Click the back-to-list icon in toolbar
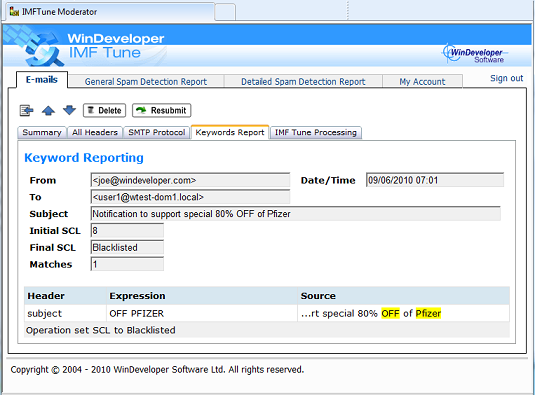Screen dimensions: 535x395 [26, 111]
